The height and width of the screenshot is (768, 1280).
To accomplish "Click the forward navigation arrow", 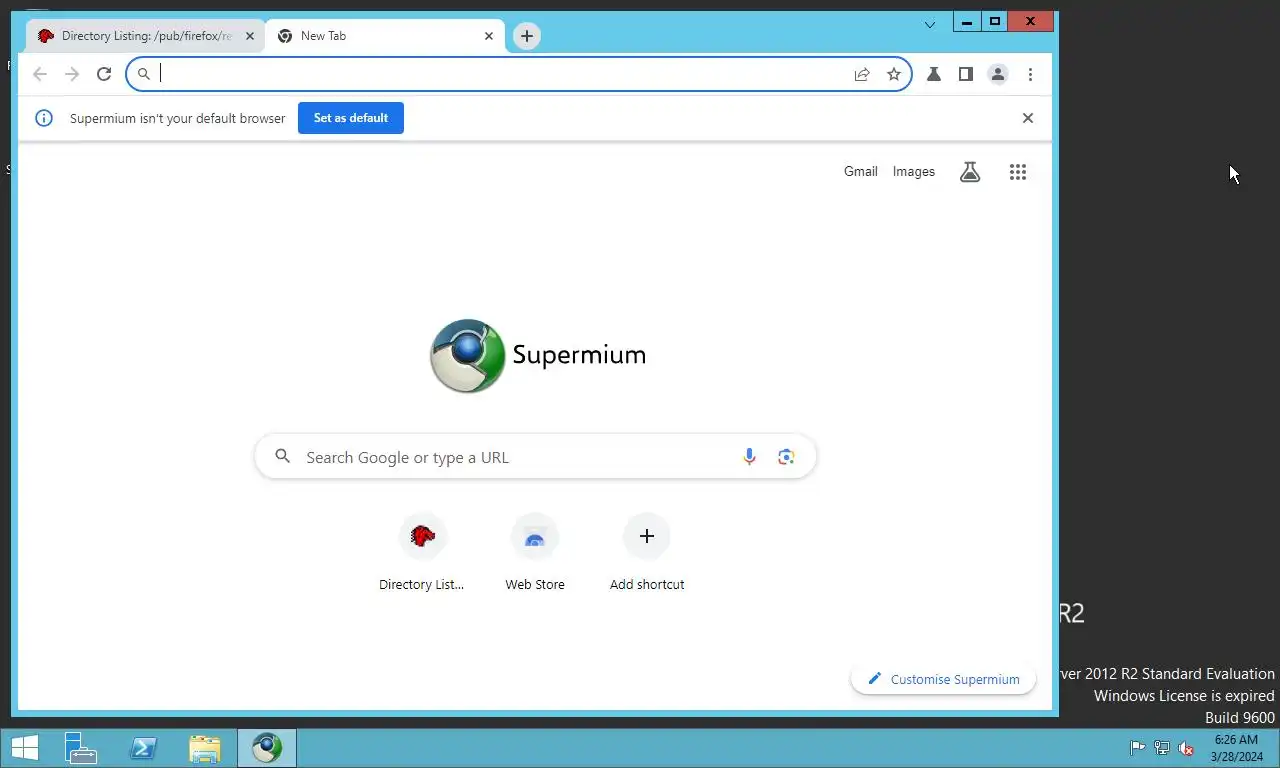I will click(x=72, y=74).
